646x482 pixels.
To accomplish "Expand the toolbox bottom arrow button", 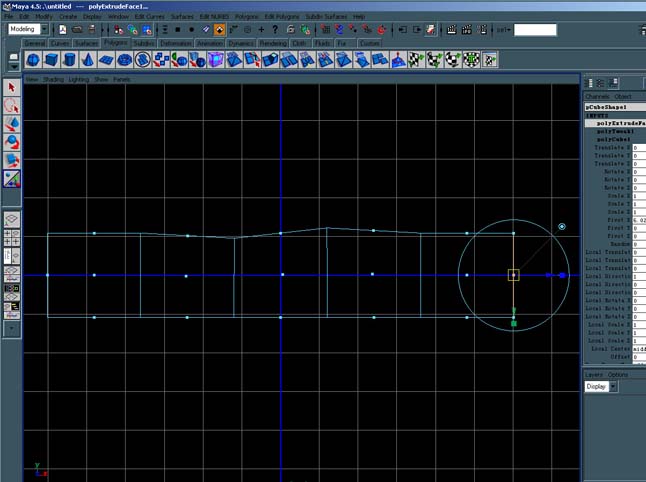I will 12,328.
